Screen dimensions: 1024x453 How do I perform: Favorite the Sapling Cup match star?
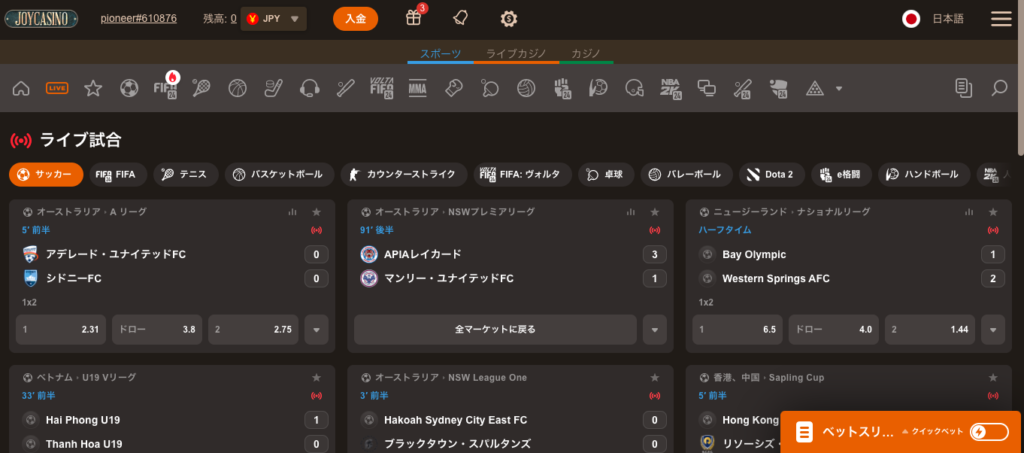[993, 377]
